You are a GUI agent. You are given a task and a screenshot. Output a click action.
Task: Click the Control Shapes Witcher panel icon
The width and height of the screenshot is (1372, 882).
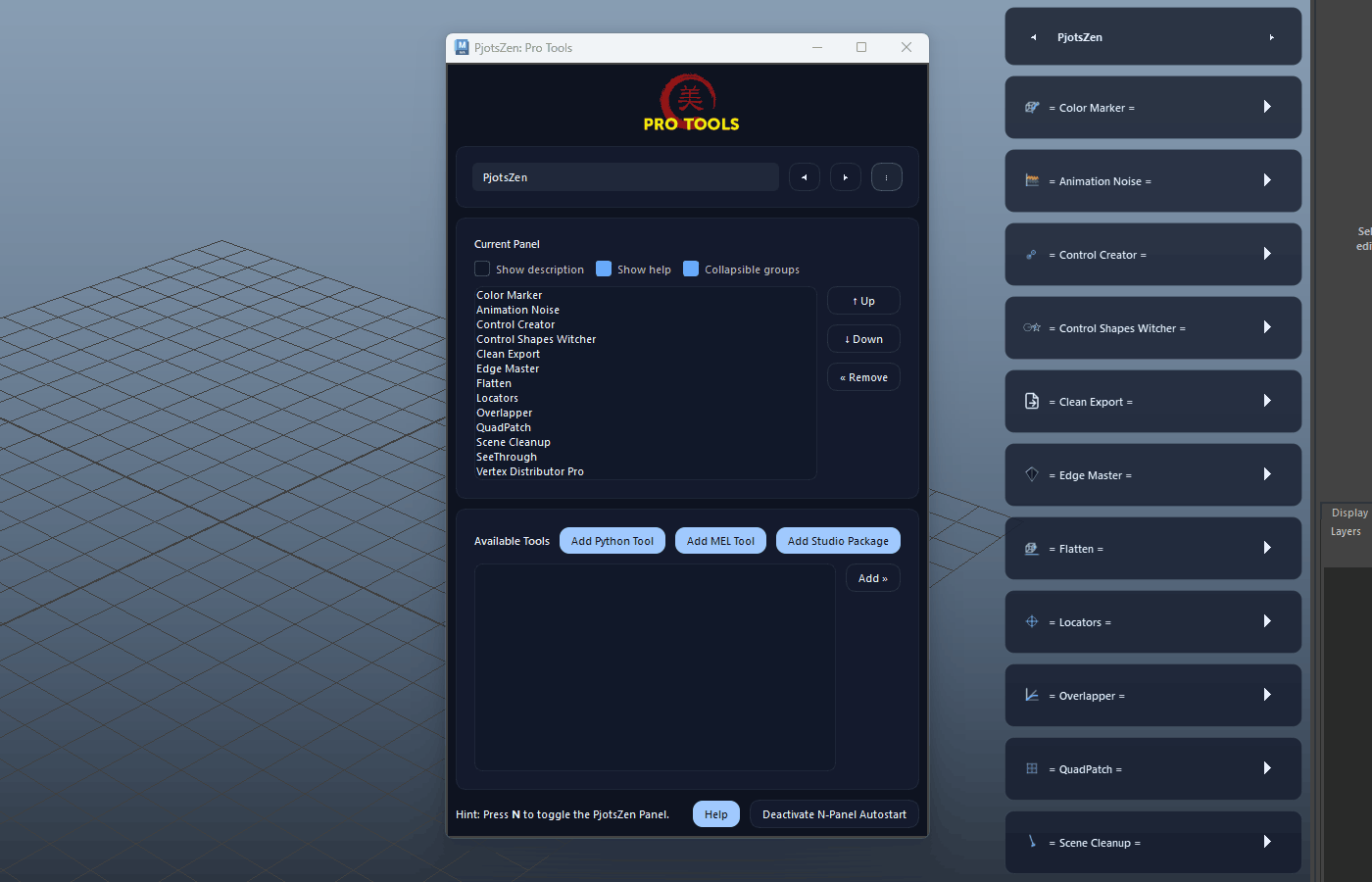click(1032, 327)
